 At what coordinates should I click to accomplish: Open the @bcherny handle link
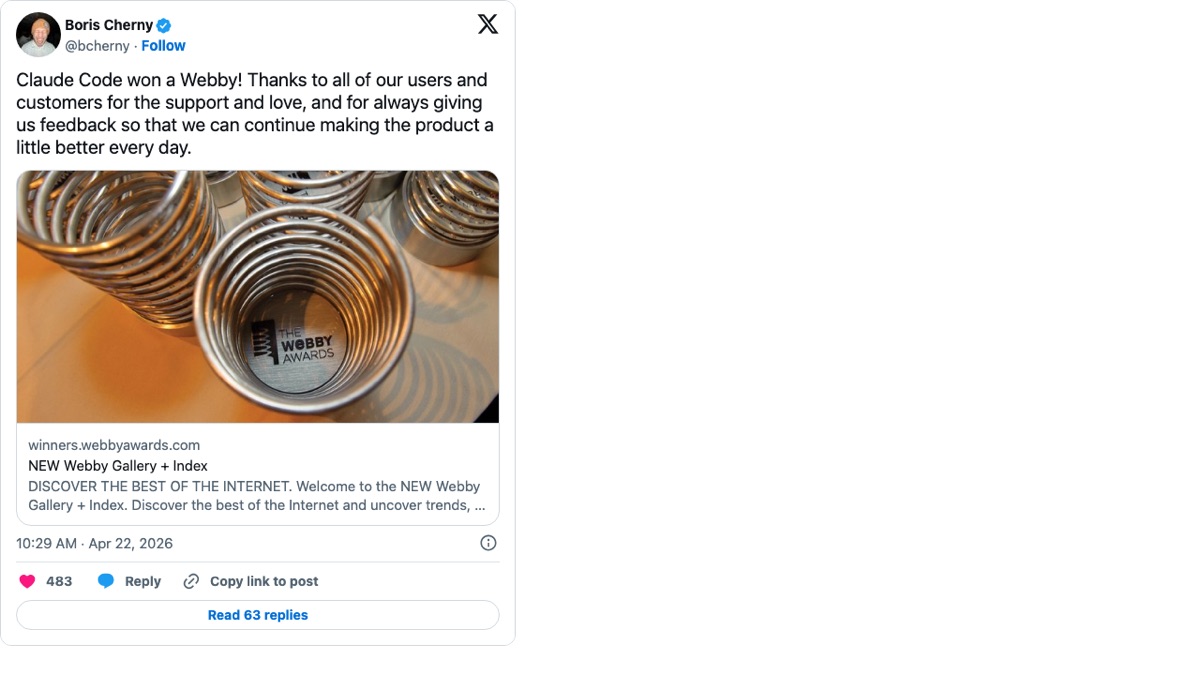click(97, 46)
